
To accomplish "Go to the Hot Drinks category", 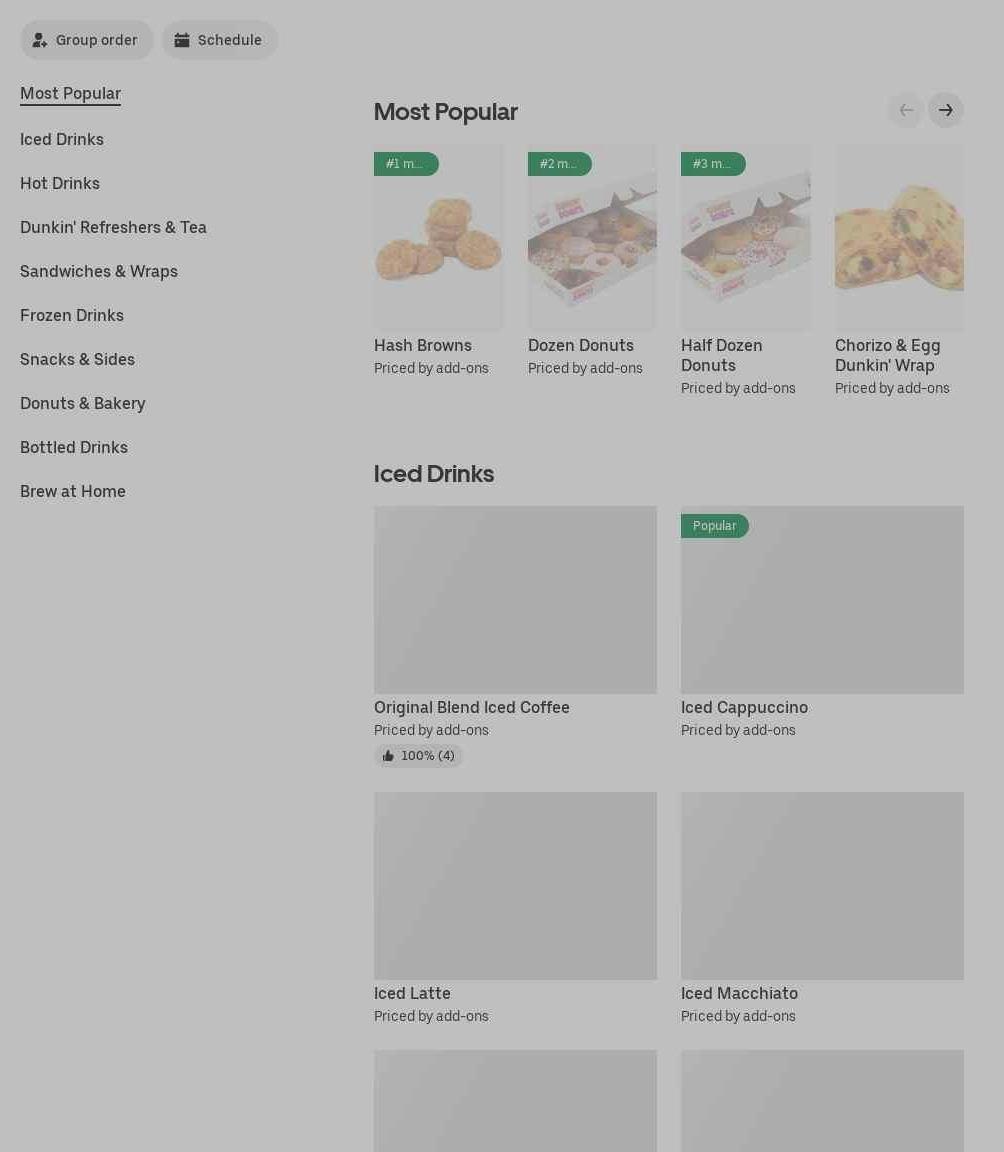I will (60, 183).
